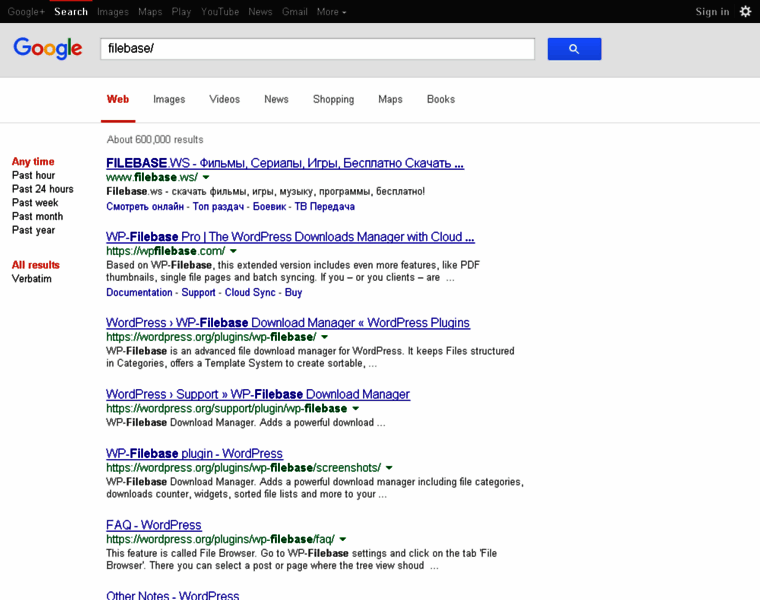Screen dimensions: 760x600
Task: Select the Web tab
Action: 118,99
